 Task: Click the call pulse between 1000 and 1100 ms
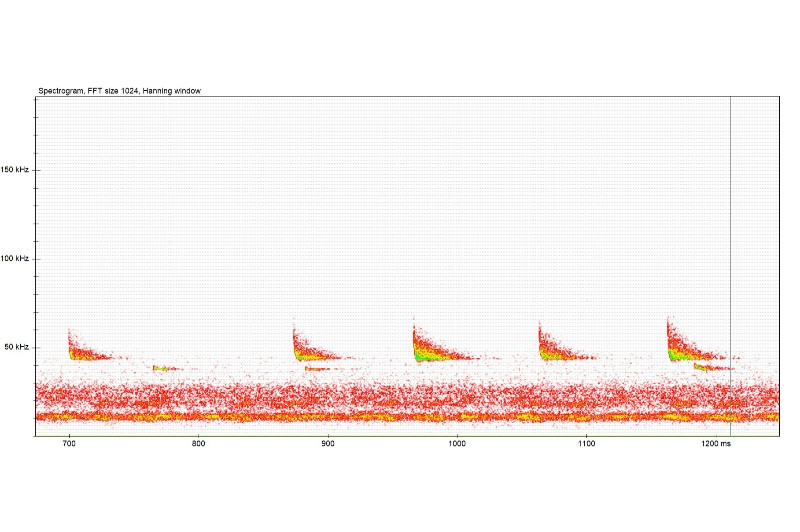564,343
